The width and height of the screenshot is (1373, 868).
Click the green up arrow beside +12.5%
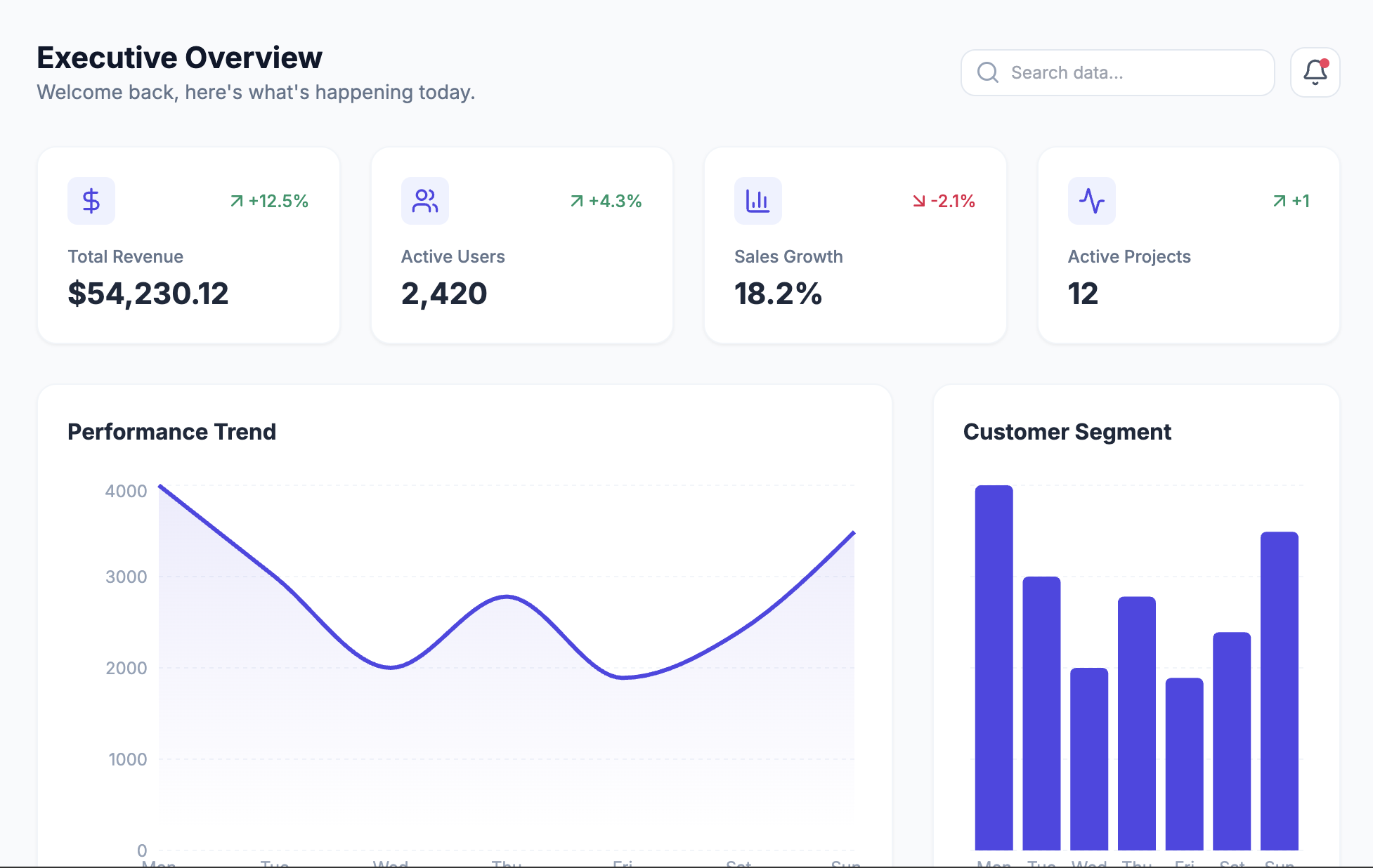tap(237, 201)
